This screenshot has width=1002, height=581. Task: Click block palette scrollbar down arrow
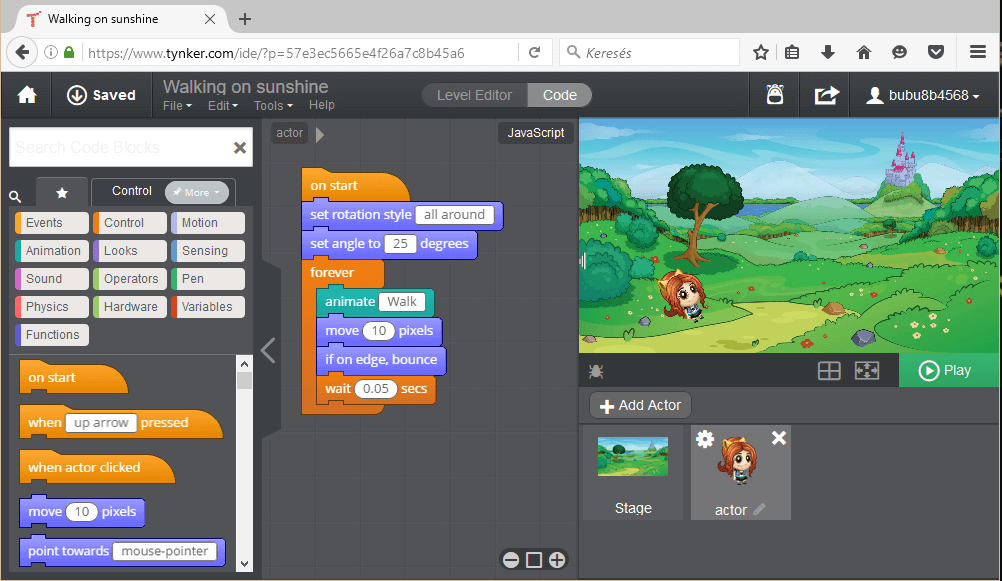(244, 564)
